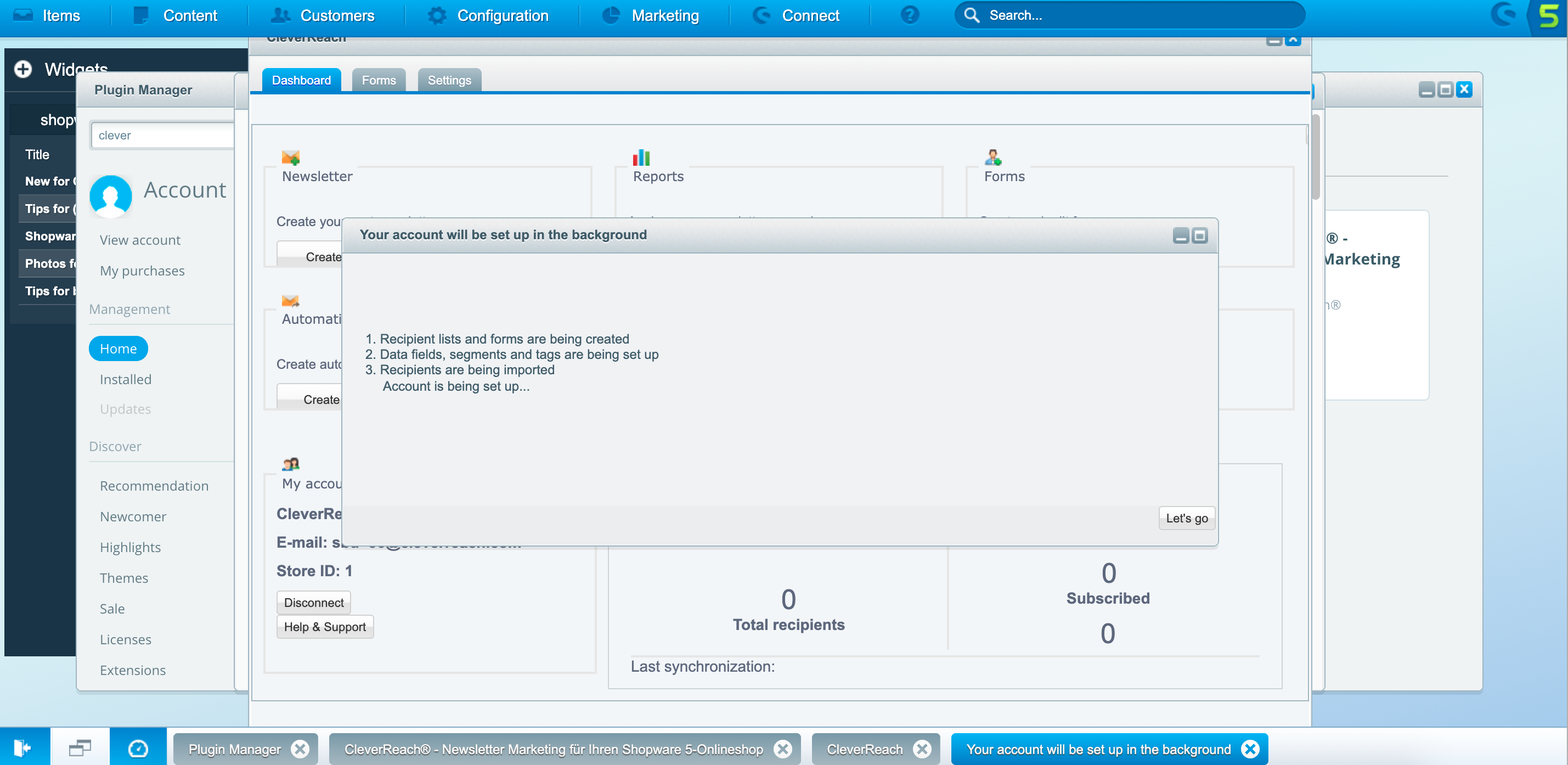Viewport: 1568px width, 765px height.
Task: Select Home in Plugin Manager
Action: [x=118, y=348]
